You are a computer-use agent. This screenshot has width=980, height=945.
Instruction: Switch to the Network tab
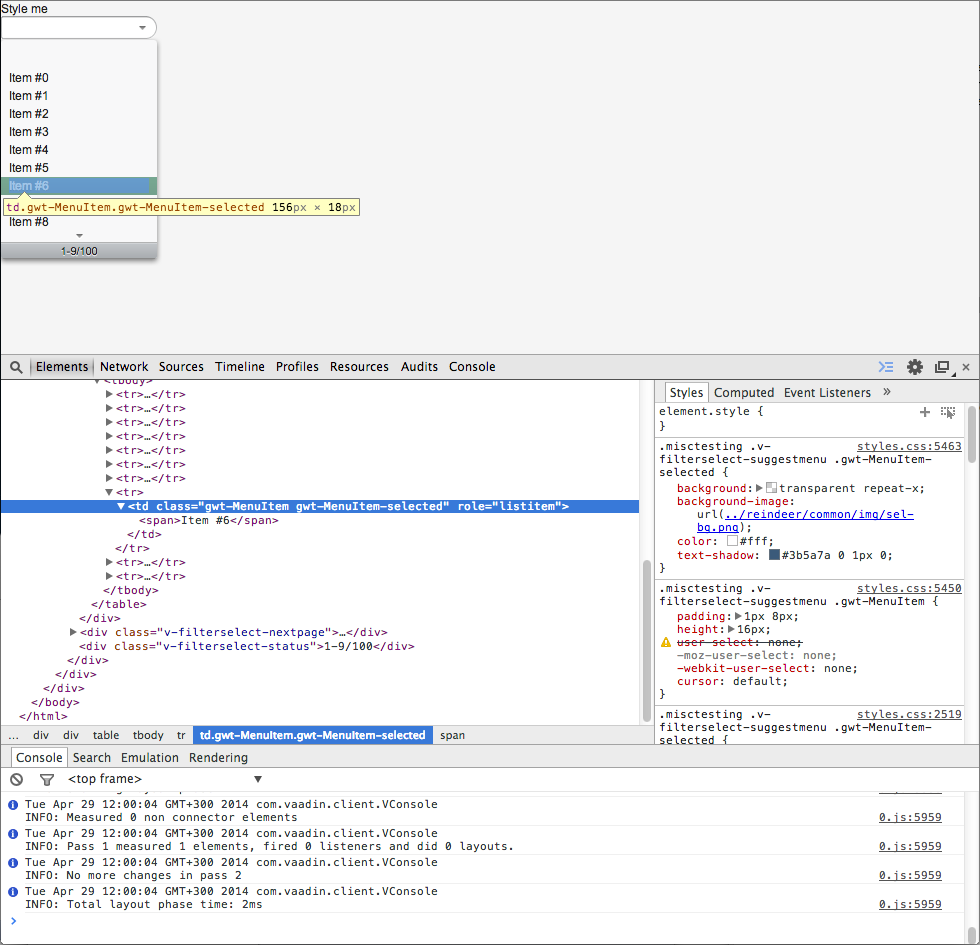pyautogui.click(x=124, y=367)
